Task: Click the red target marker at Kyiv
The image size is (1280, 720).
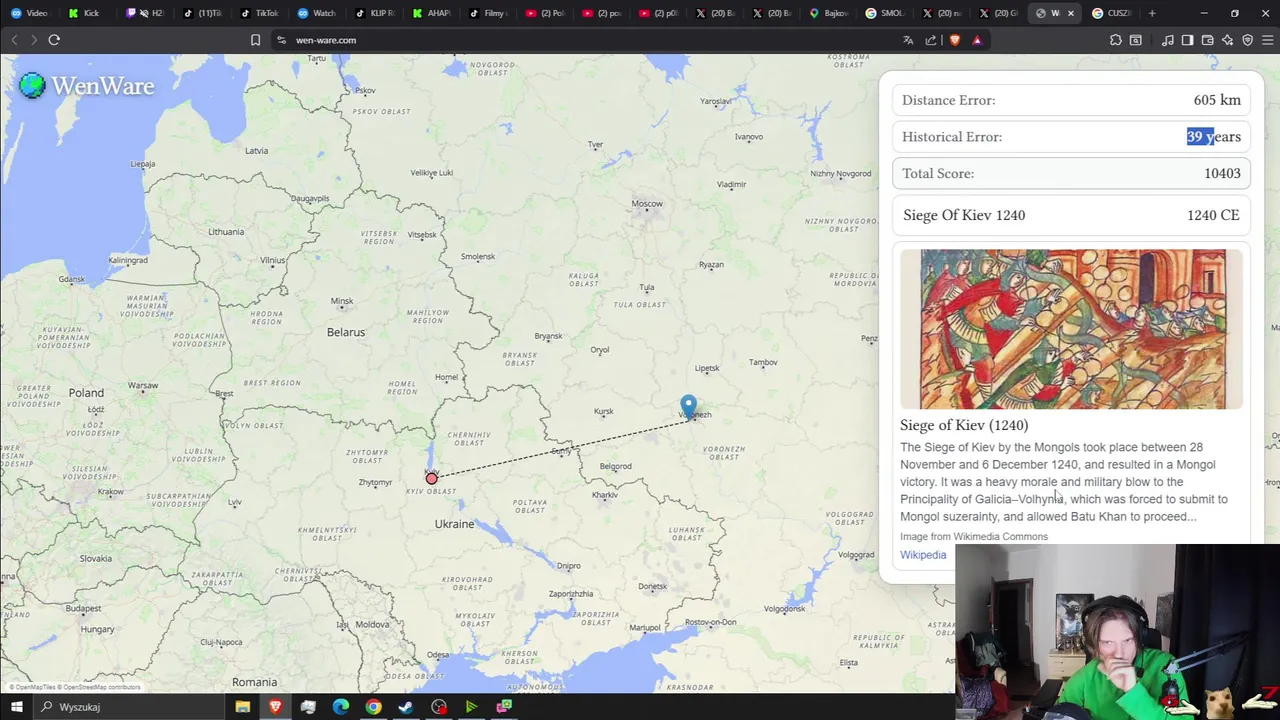Action: pyautogui.click(x=431, y=479)
